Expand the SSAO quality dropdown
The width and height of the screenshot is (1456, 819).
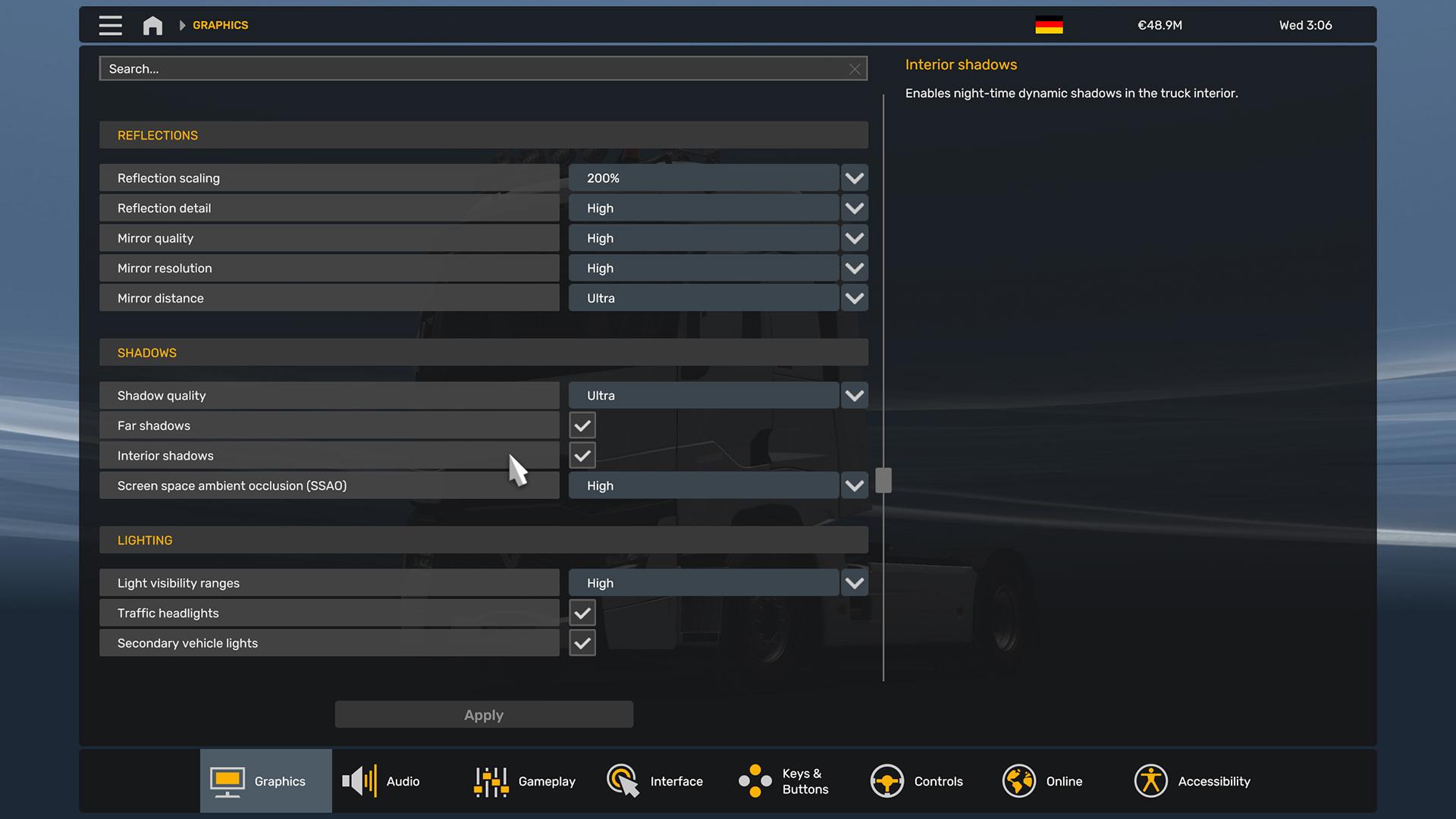click(854, 486)
